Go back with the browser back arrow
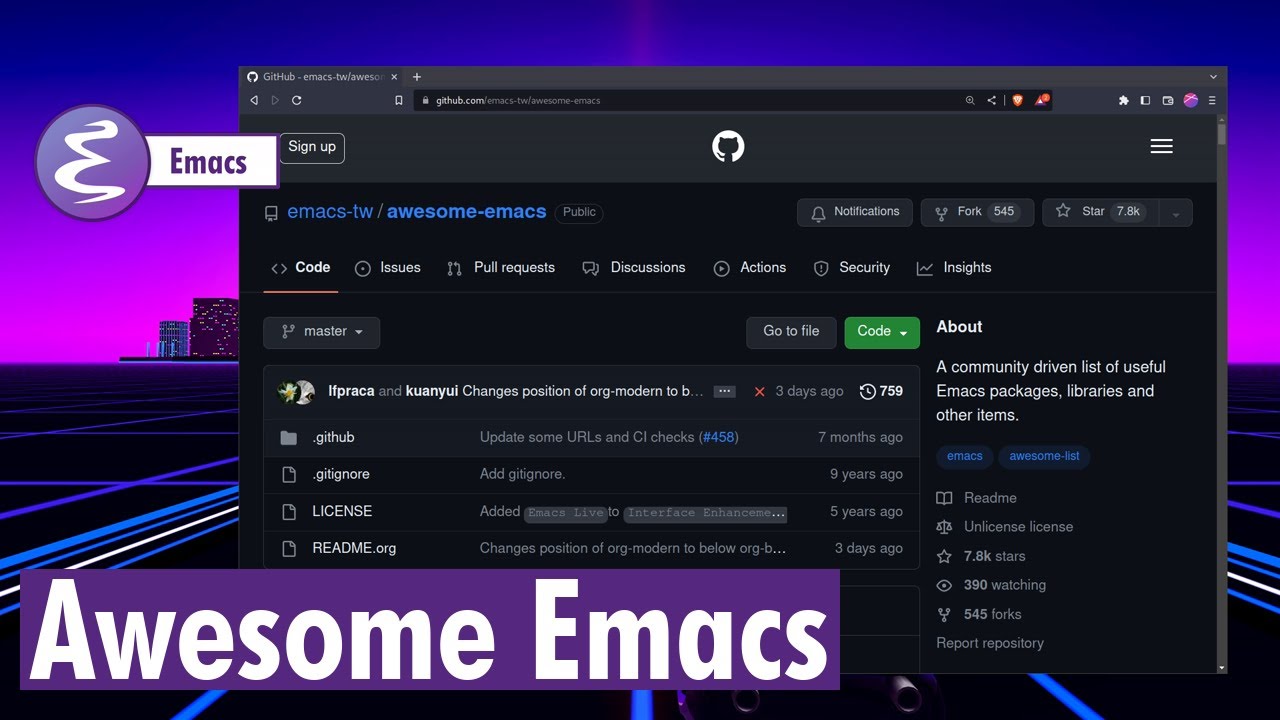This screenshot has height=720, width=1280. point(254,100)
